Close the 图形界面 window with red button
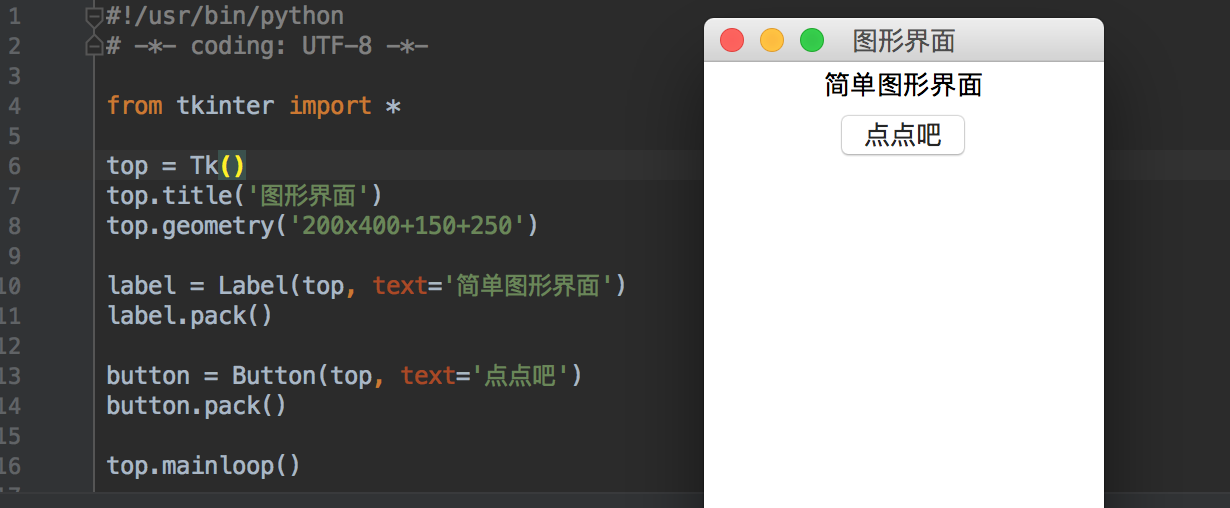The height and width of the screenshot is (508, 1230). 732,40
